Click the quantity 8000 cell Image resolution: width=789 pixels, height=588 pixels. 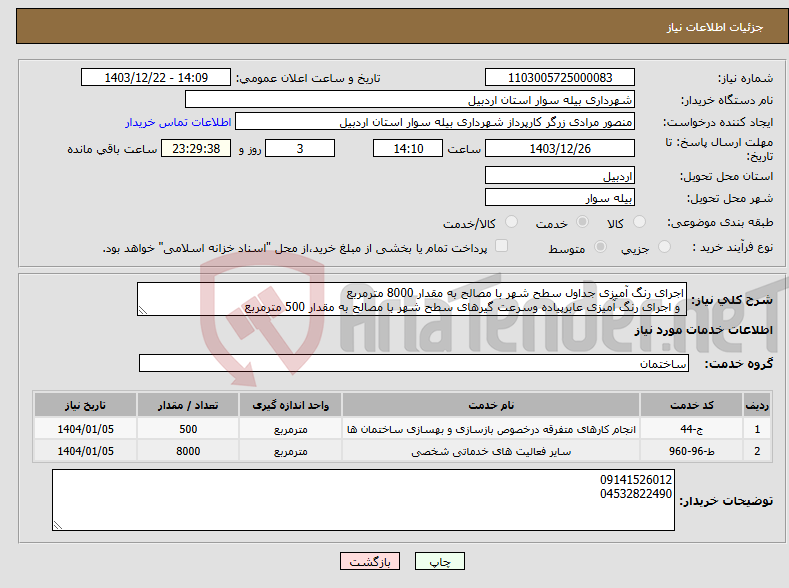pyautogui.click(x=188, y=451)
